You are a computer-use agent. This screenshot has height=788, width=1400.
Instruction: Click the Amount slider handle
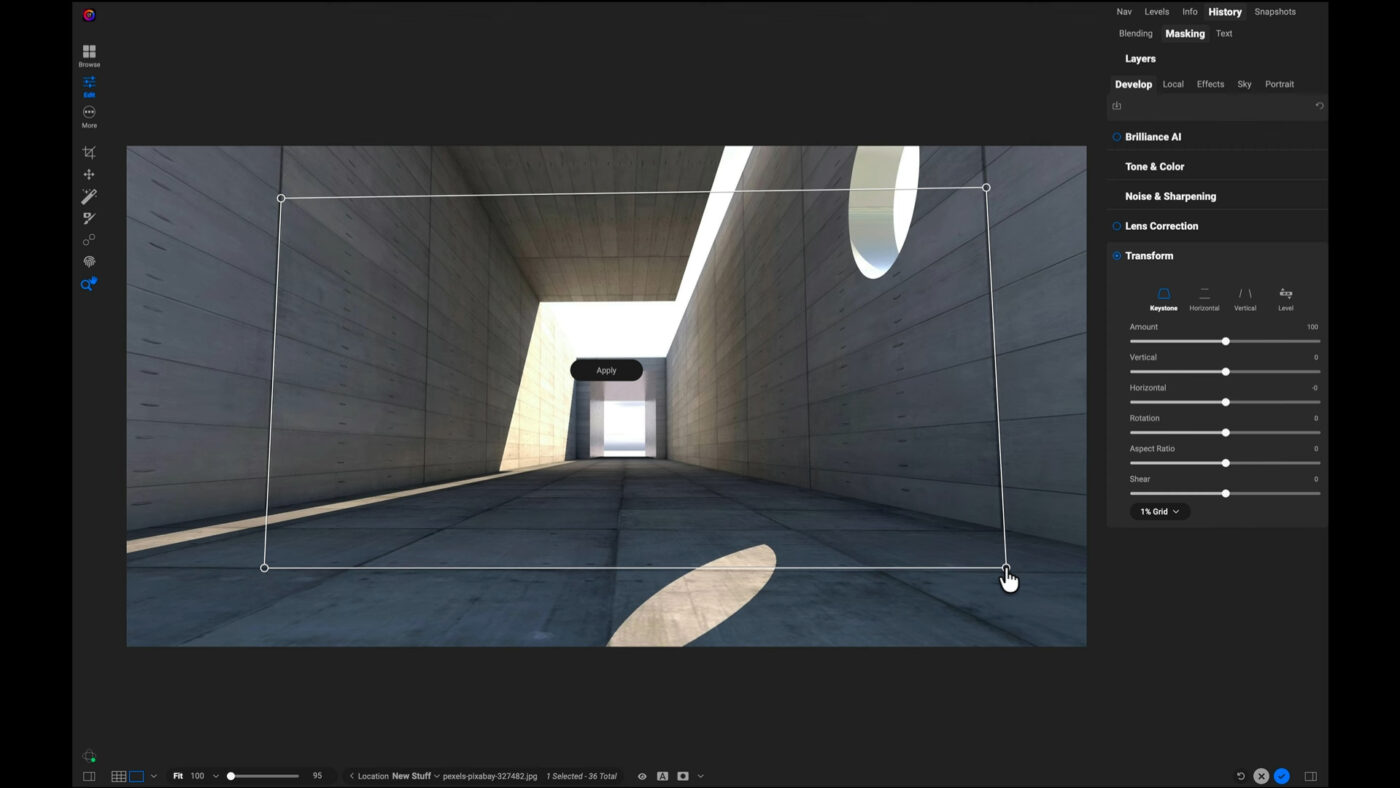[1225, 342]
